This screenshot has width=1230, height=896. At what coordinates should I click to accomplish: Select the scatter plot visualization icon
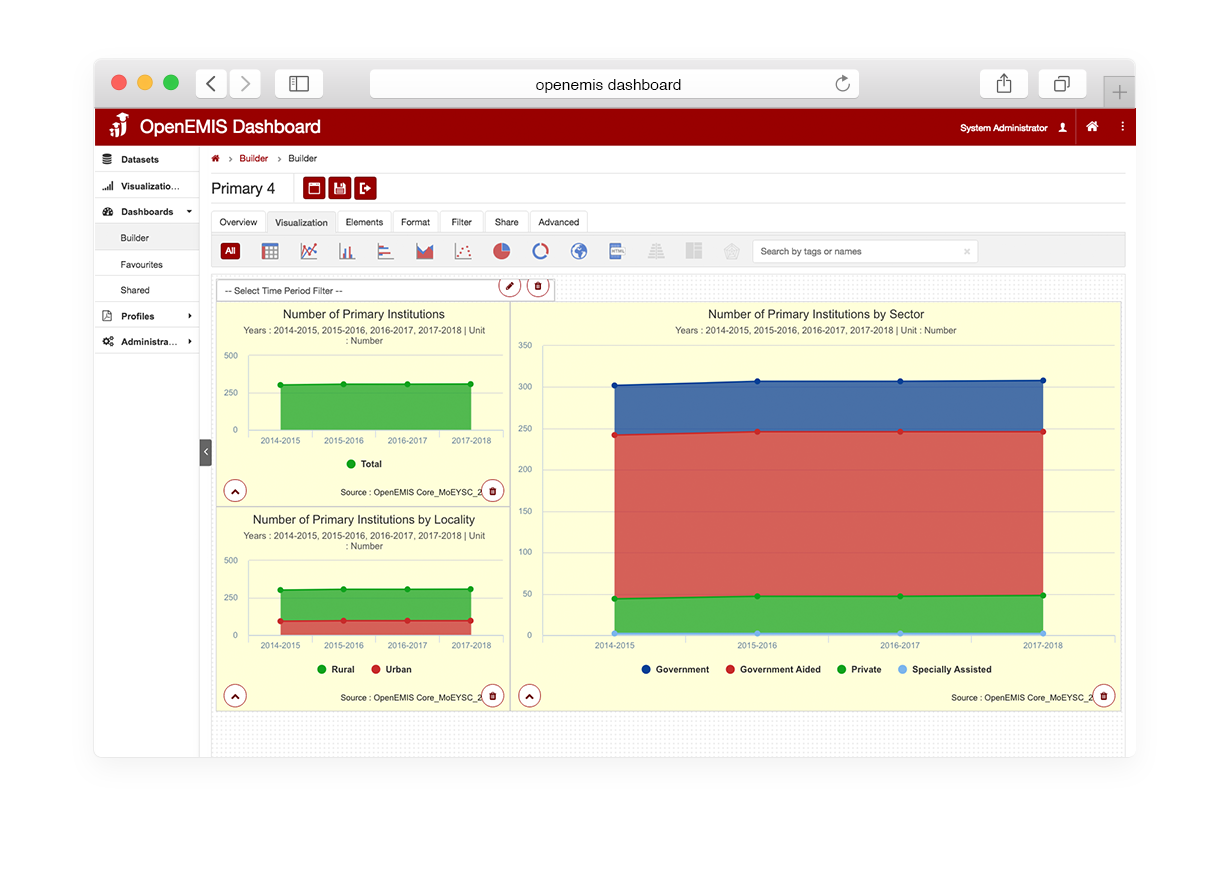point(463,251)
